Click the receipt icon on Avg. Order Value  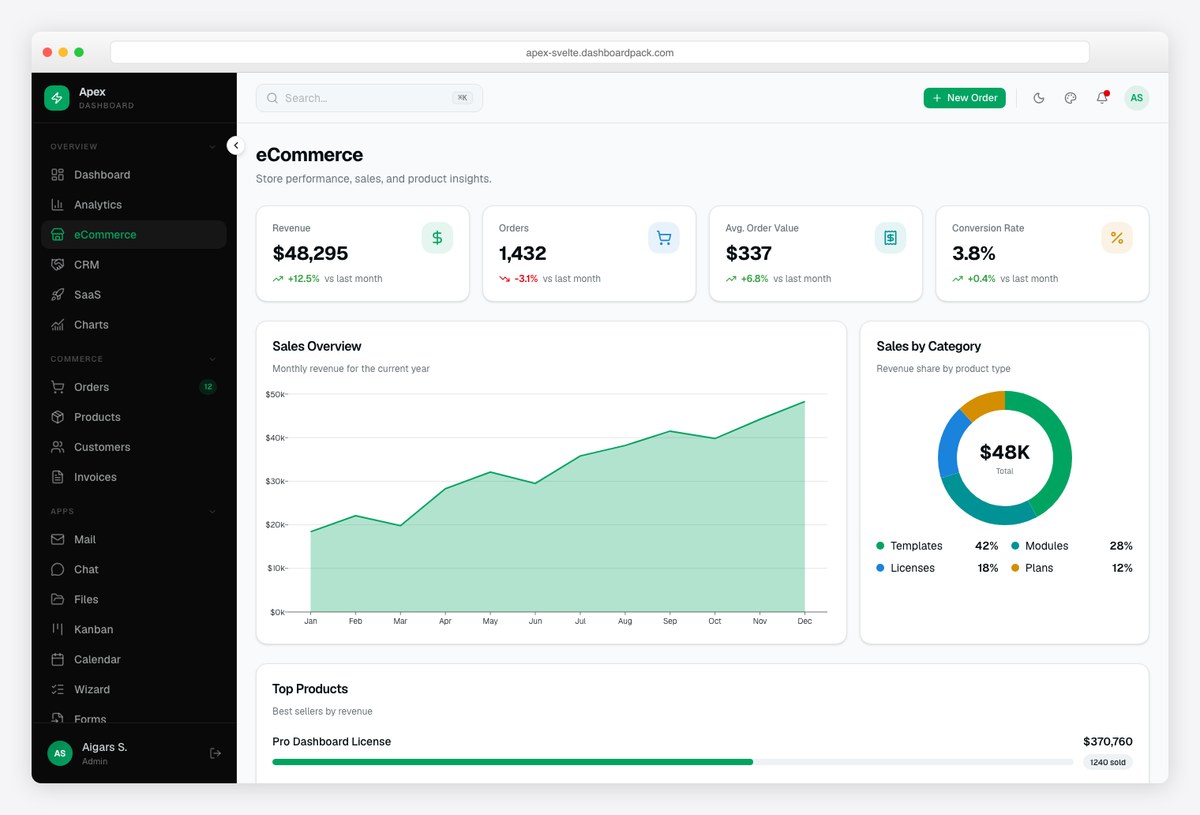pyautogui.click(x=890, y=238)
